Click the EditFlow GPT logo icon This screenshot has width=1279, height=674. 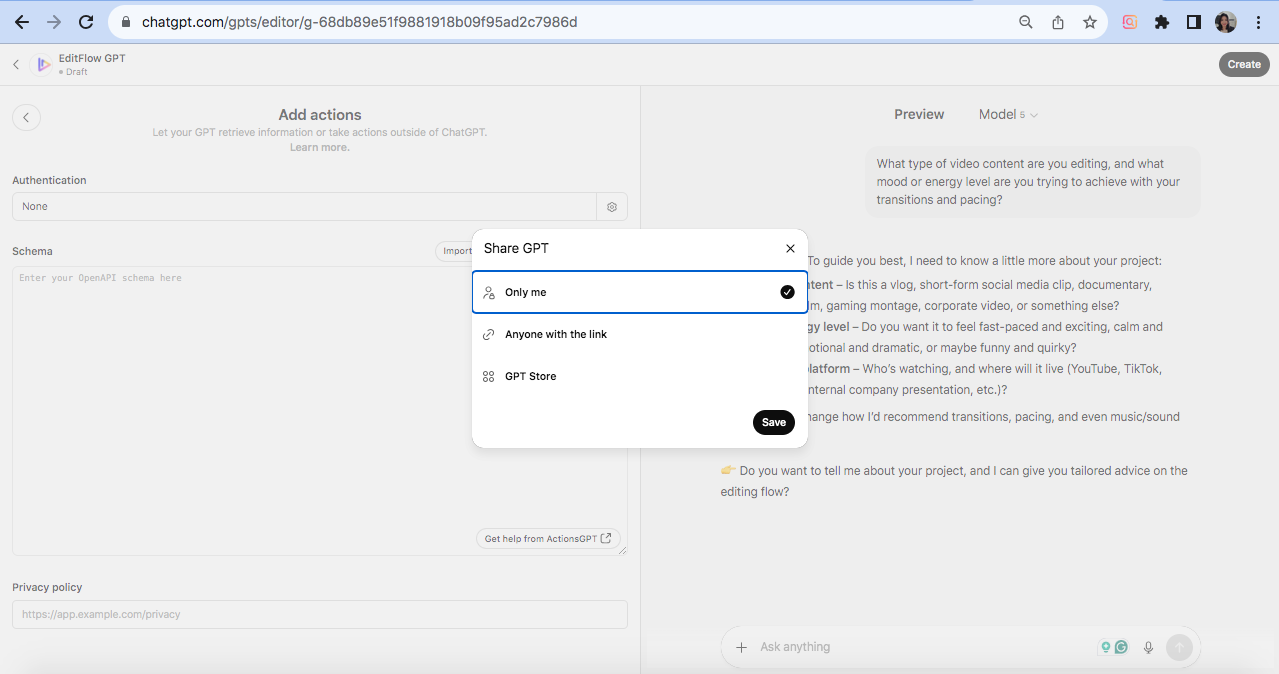(x=43, y=65)
